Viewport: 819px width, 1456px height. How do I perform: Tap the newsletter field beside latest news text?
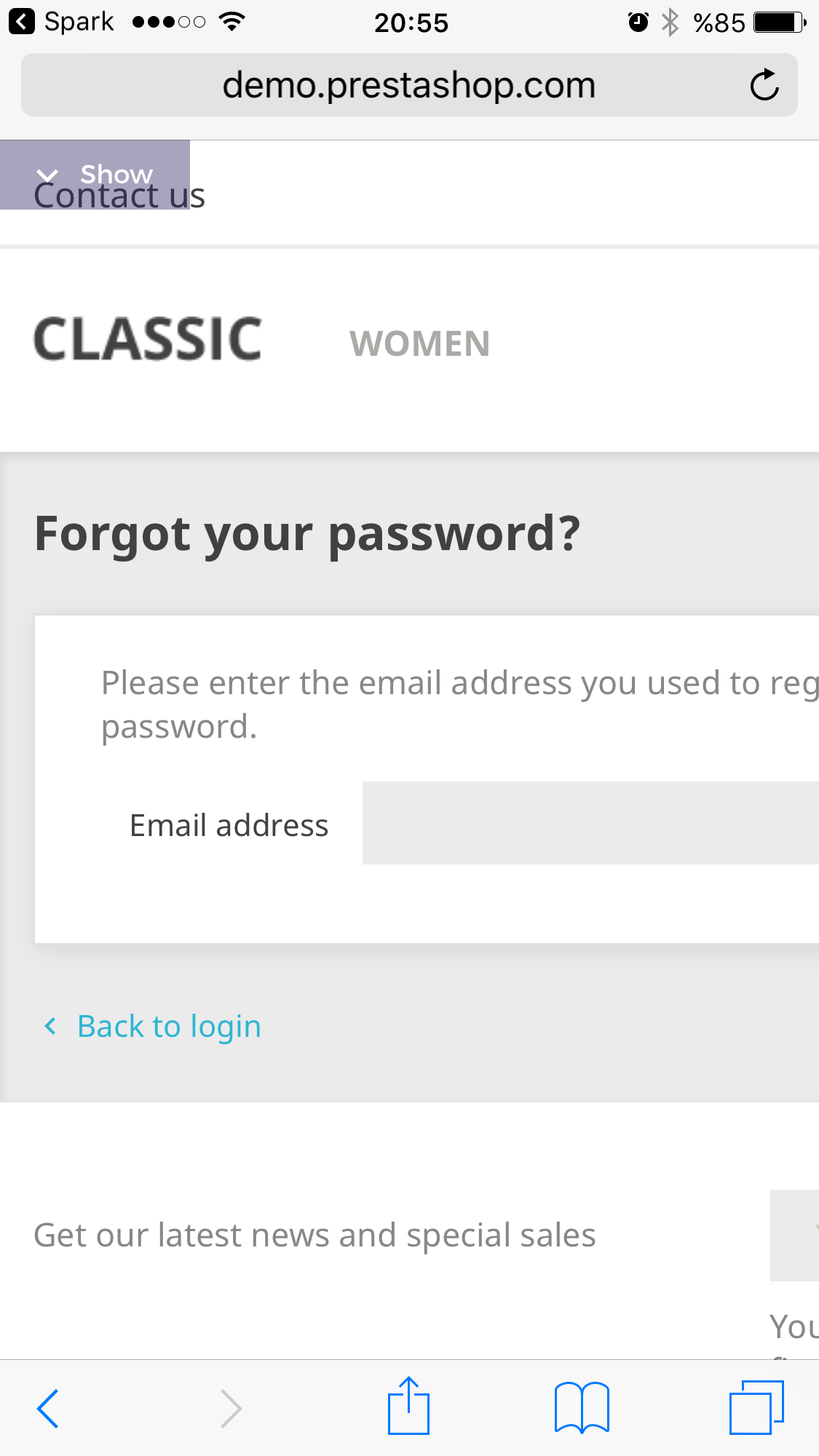click(794, 1235)
